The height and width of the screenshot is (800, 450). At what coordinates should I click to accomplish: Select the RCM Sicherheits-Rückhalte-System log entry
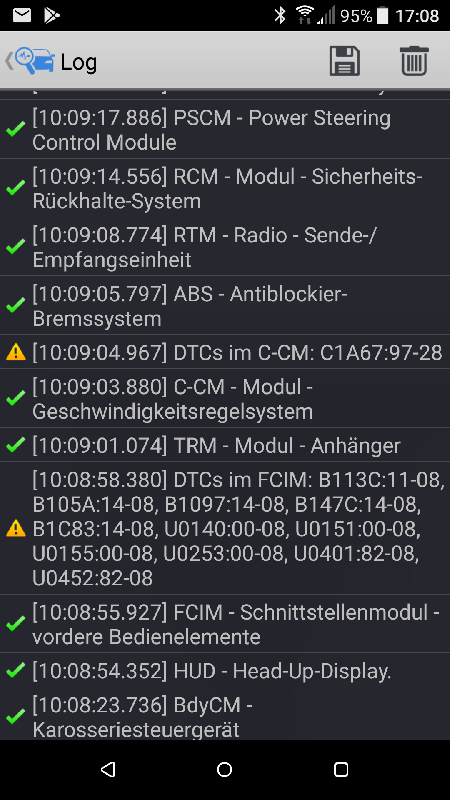pyautogui.click(x=225, y=188)
